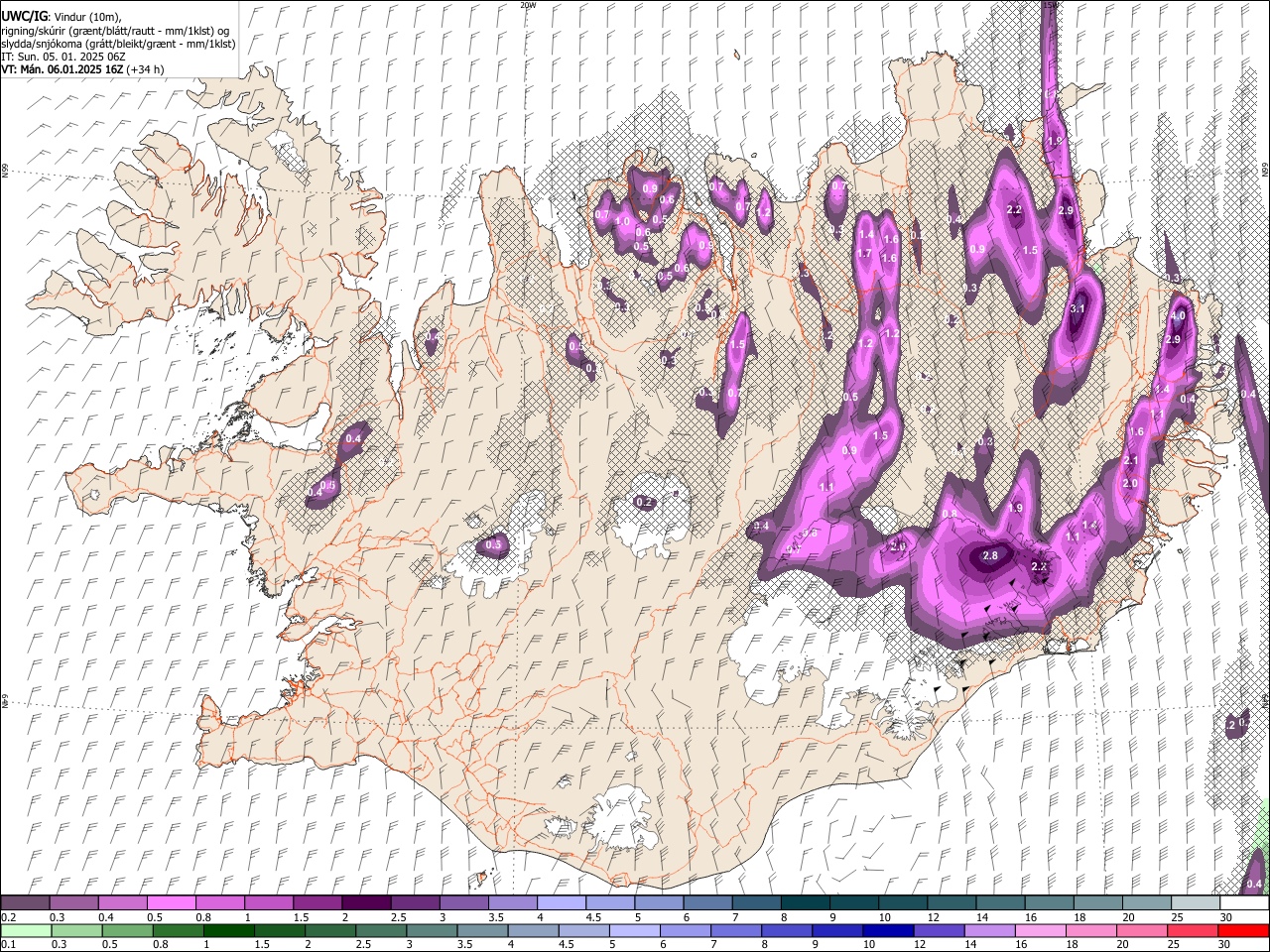1270x952 pixels.
Task: Pick the dark teal 8–9 swatch in the purple-grey legend row
Action: click(x=804, y=903)
